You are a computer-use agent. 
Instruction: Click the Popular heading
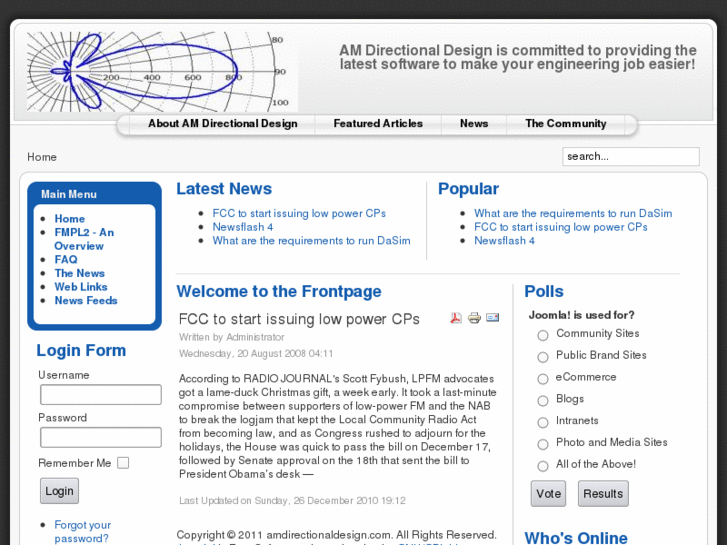pos(468,189)
